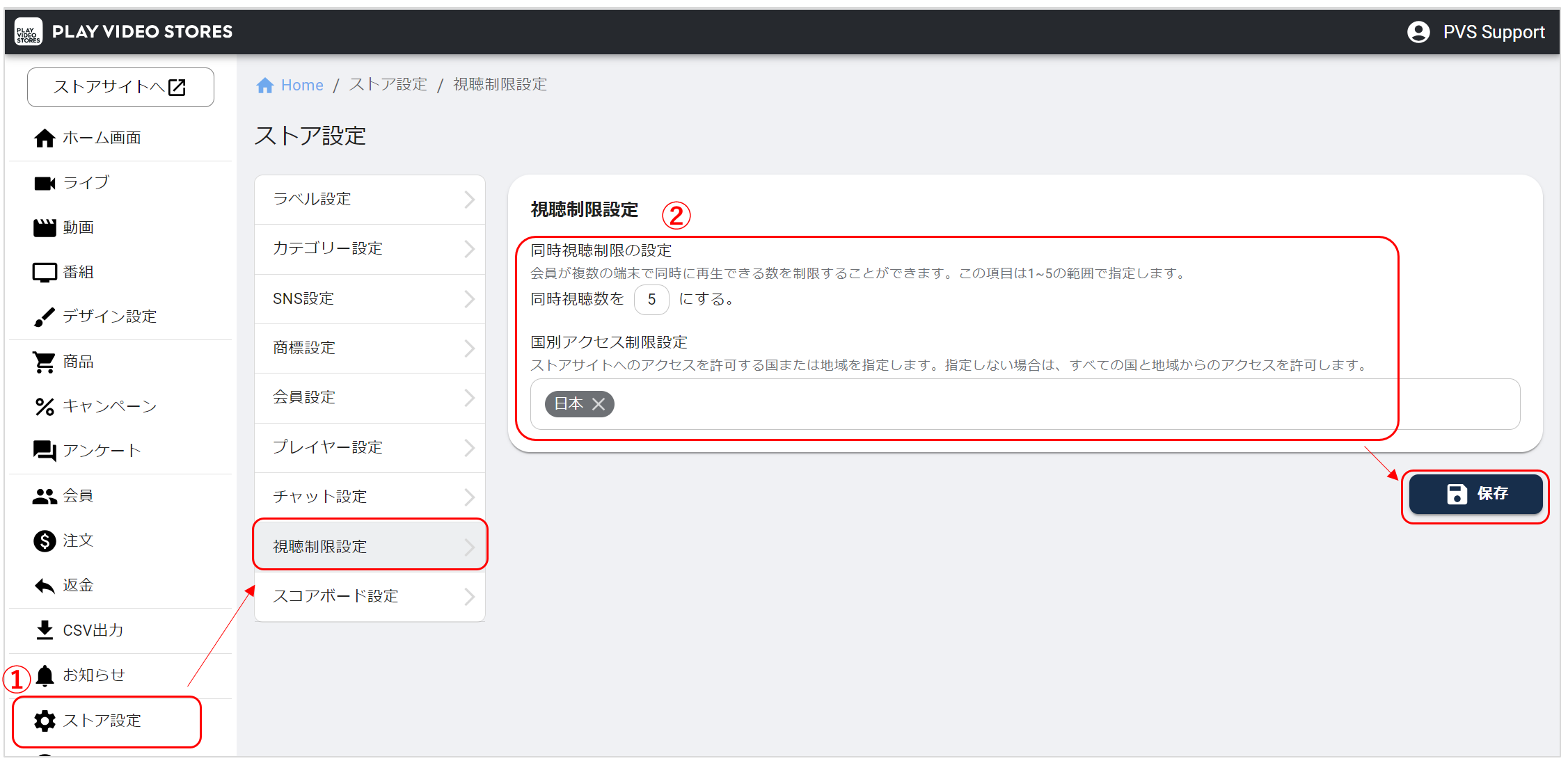Click the home icon next to ホーム画面
The width and height of the screenshot is (1568, 770).
45,138
